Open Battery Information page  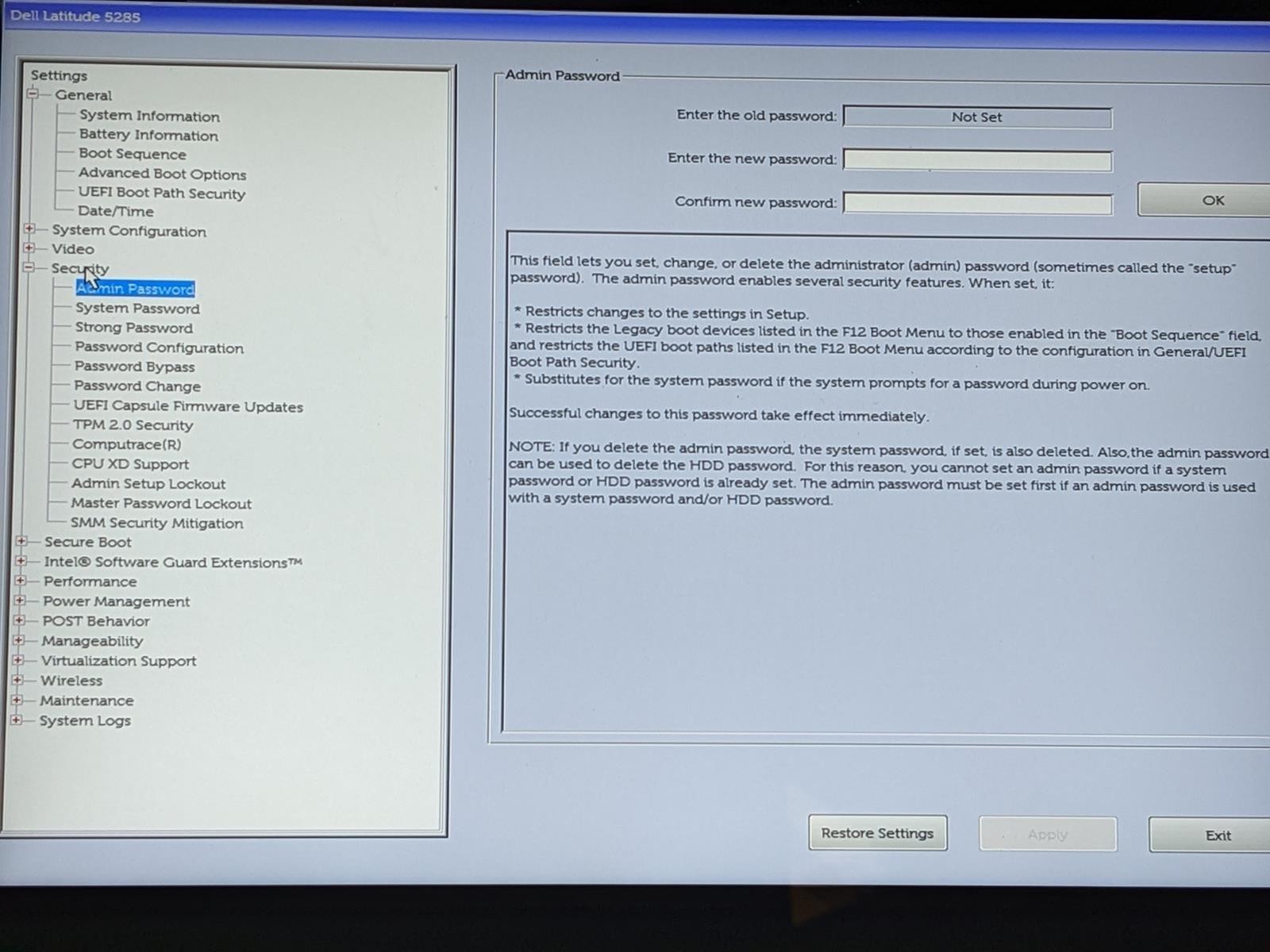pyautogui.click(x=148, y=135)
